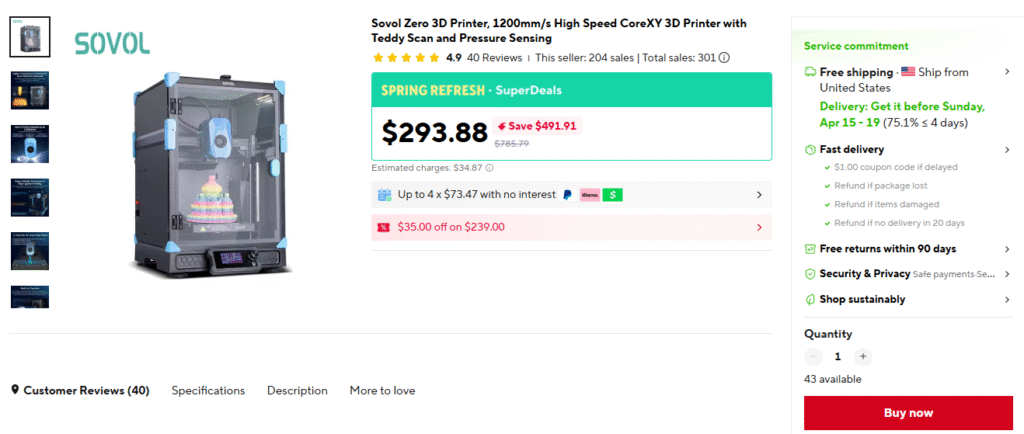Switch to the Specifications tab
Screen dimensions: 1024x434
(x=208, y=391)
